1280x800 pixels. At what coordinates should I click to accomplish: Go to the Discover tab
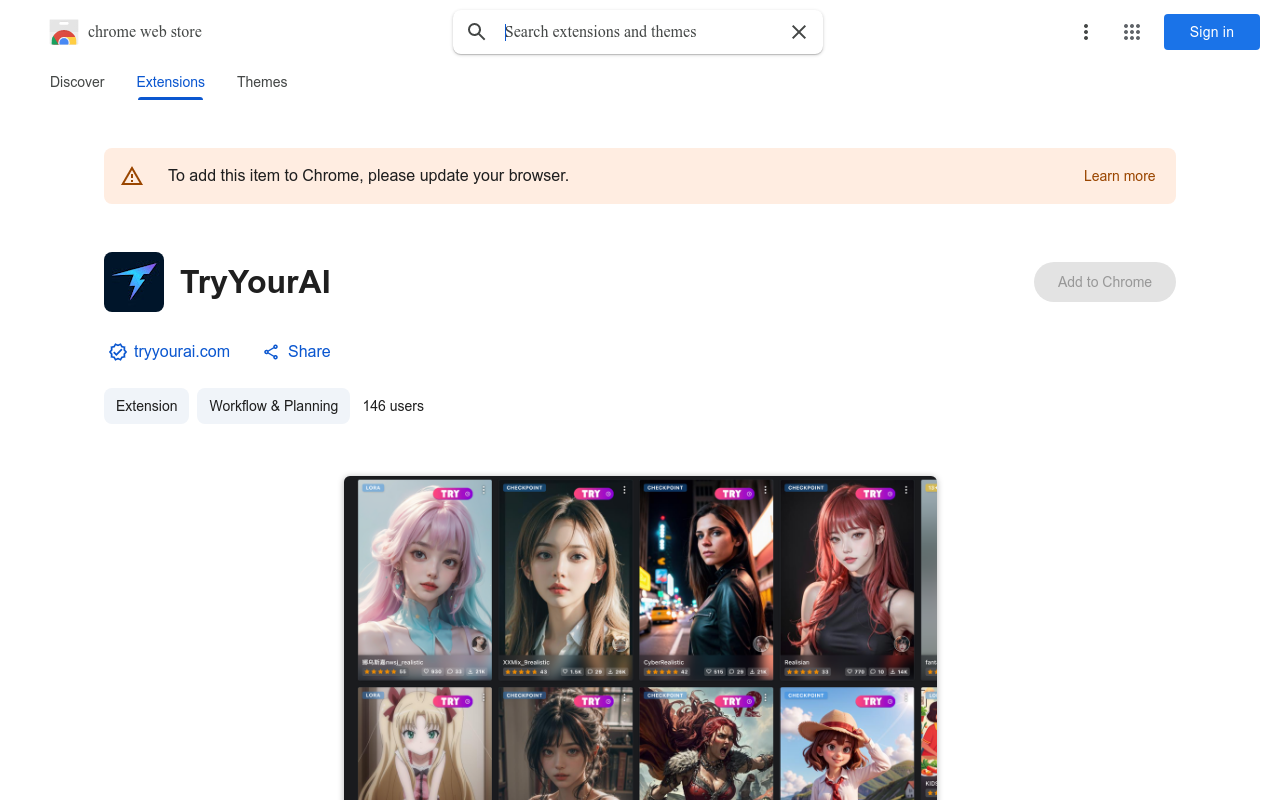(77, 82)
